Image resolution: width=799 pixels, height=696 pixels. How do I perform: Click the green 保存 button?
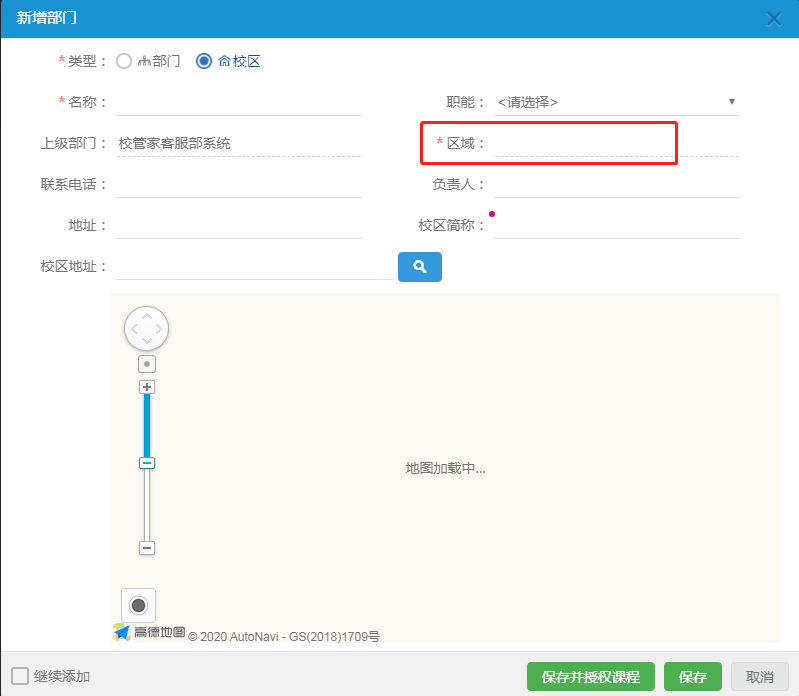693,677
